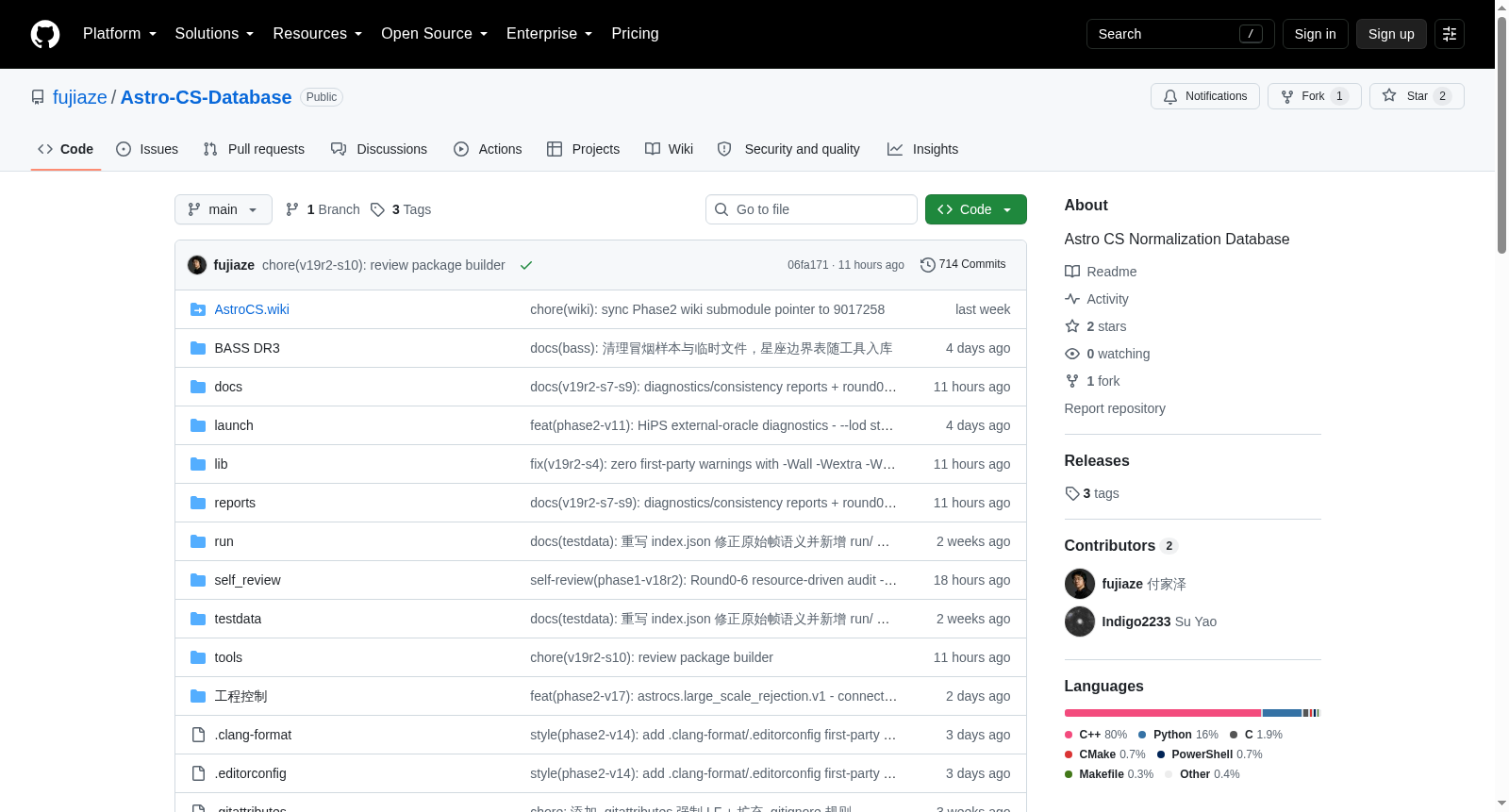The image size is (1509, 812).
Task: Open contributor Indigo2233's avatar
Action: 1080,621
